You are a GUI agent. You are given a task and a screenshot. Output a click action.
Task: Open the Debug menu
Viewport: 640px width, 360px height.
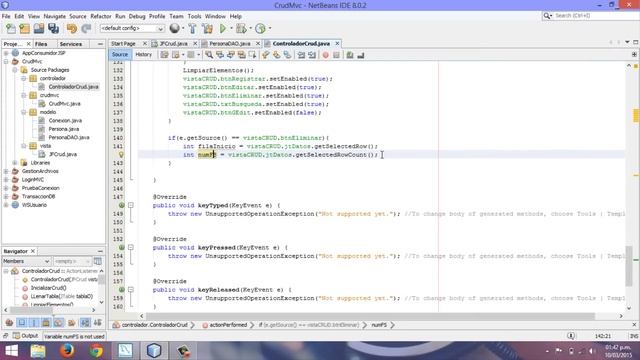[137, 16]
